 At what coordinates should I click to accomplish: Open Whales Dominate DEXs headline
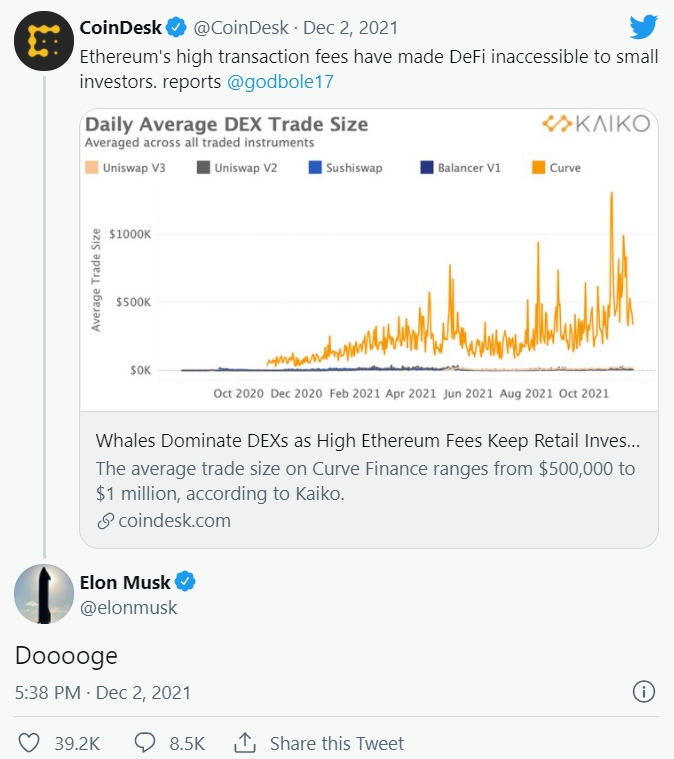368,440
